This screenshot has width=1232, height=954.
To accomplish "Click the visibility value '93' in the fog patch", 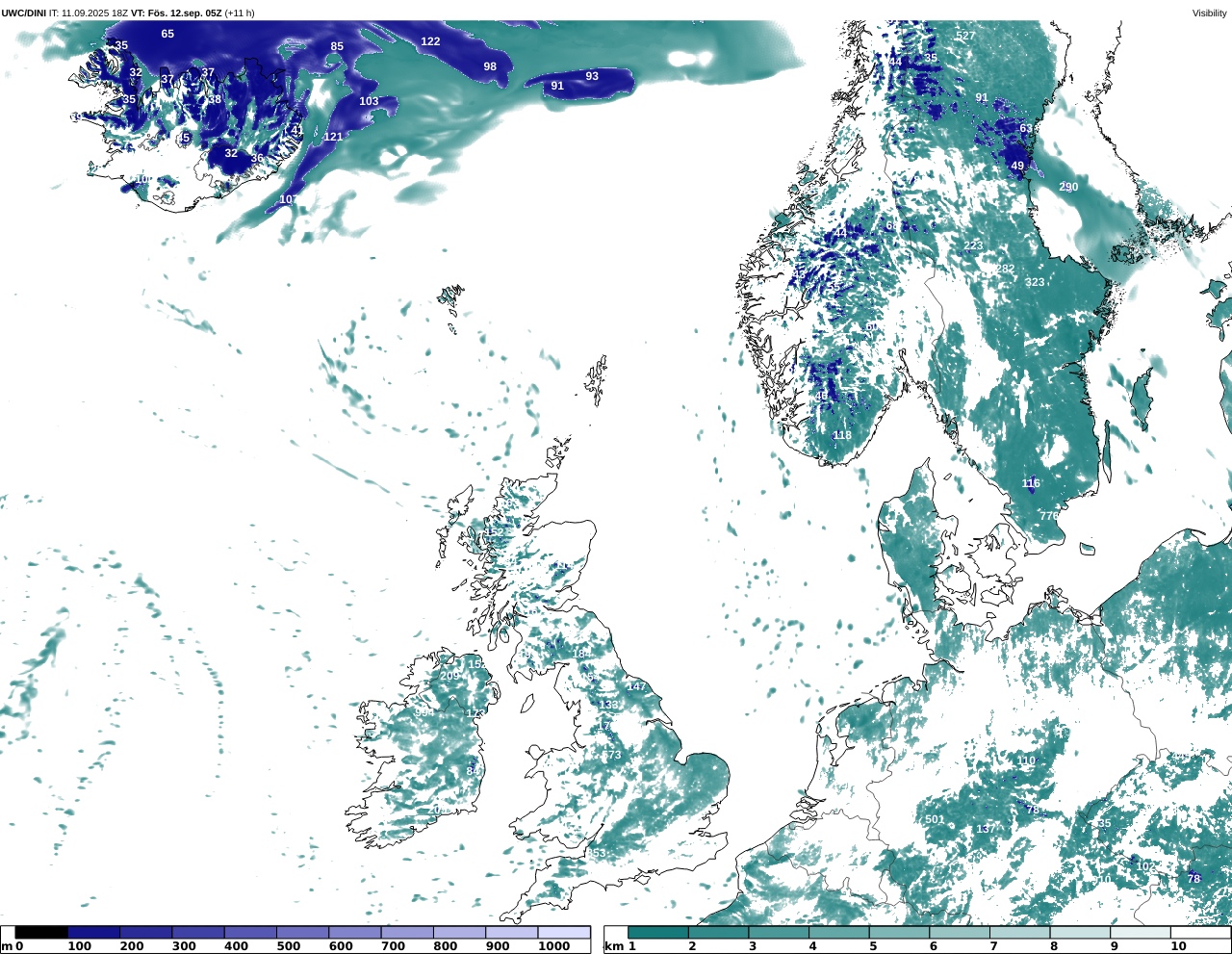I will click(x=592, y=76).
